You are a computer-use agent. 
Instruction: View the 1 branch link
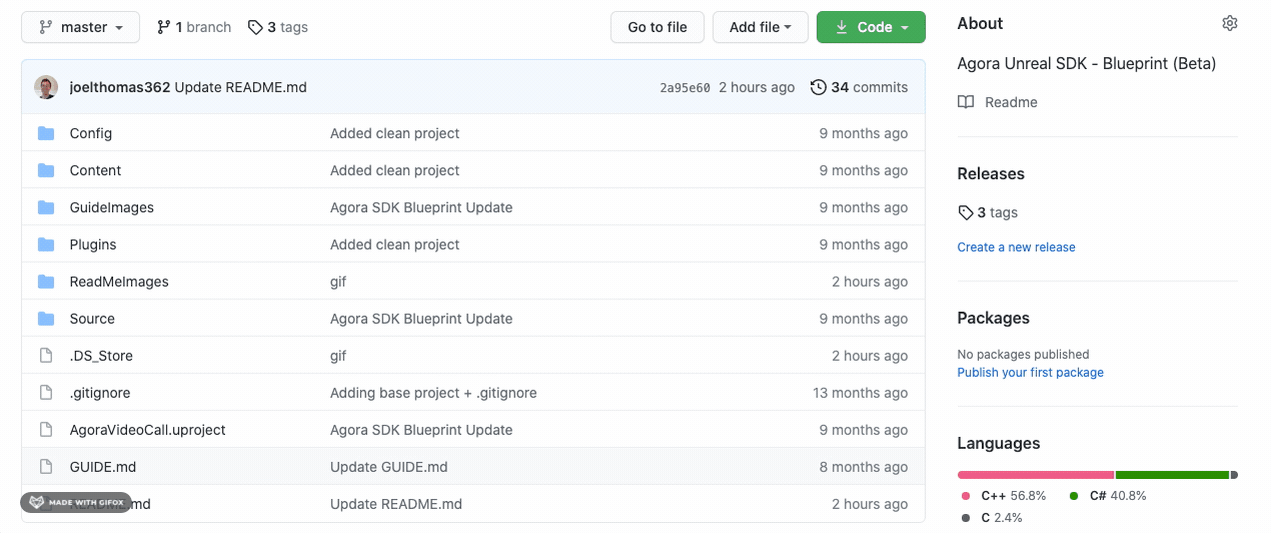pos(194,27)
